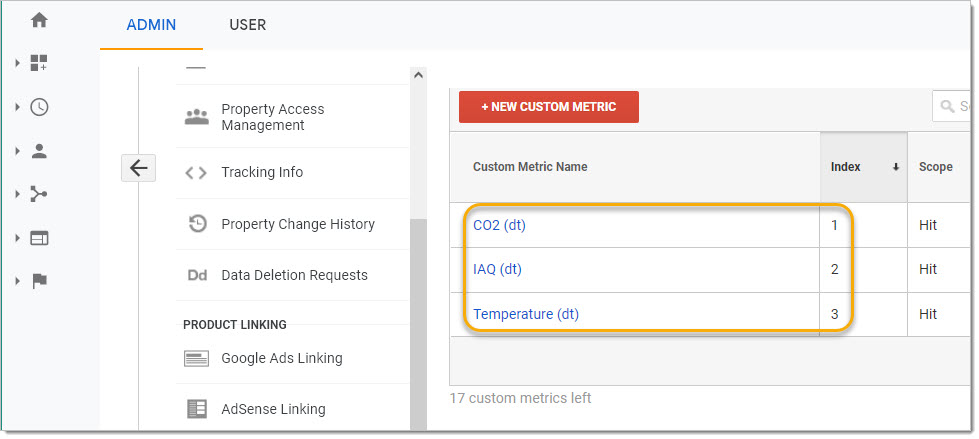979x439 pixels.
Task: Expand the Realtime section arrow
Action: coord(17,108)
